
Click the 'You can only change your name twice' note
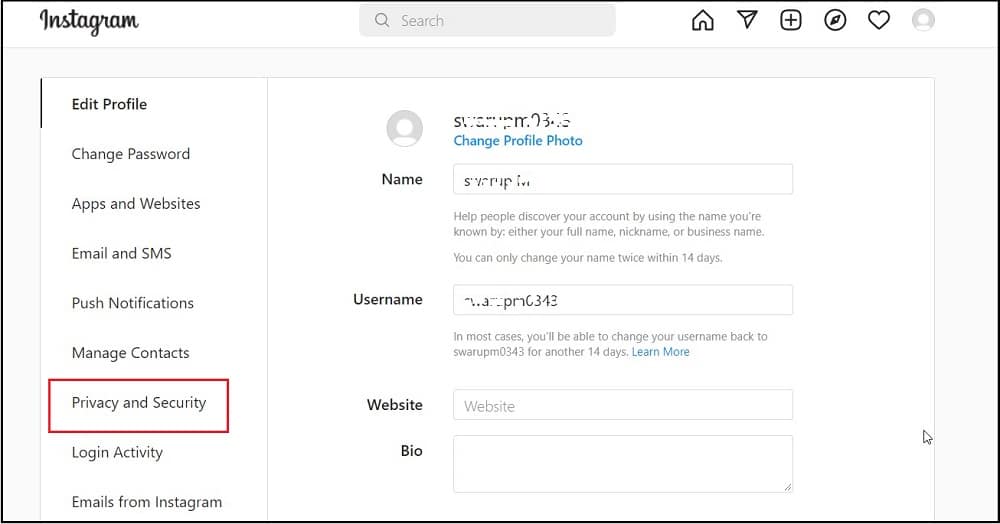coord(587,258)
